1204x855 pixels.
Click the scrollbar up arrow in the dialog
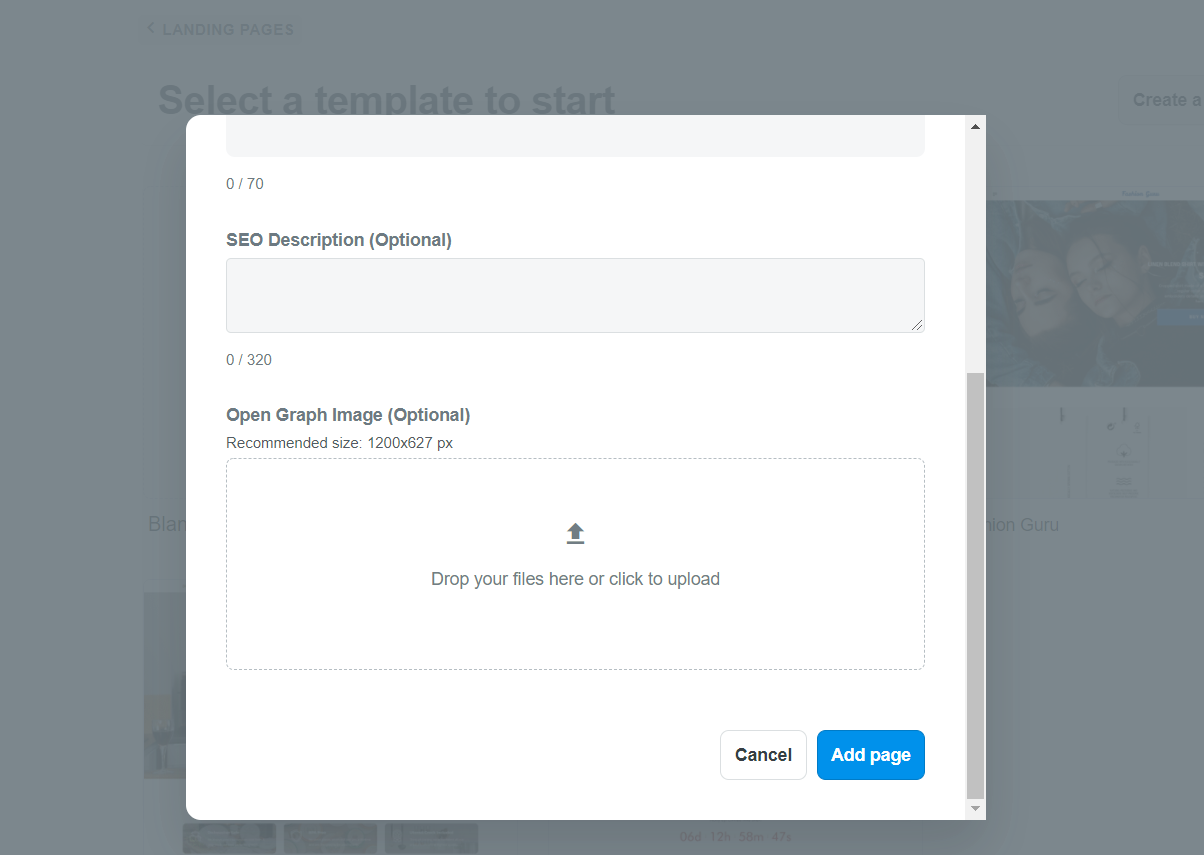pos(975,126)
